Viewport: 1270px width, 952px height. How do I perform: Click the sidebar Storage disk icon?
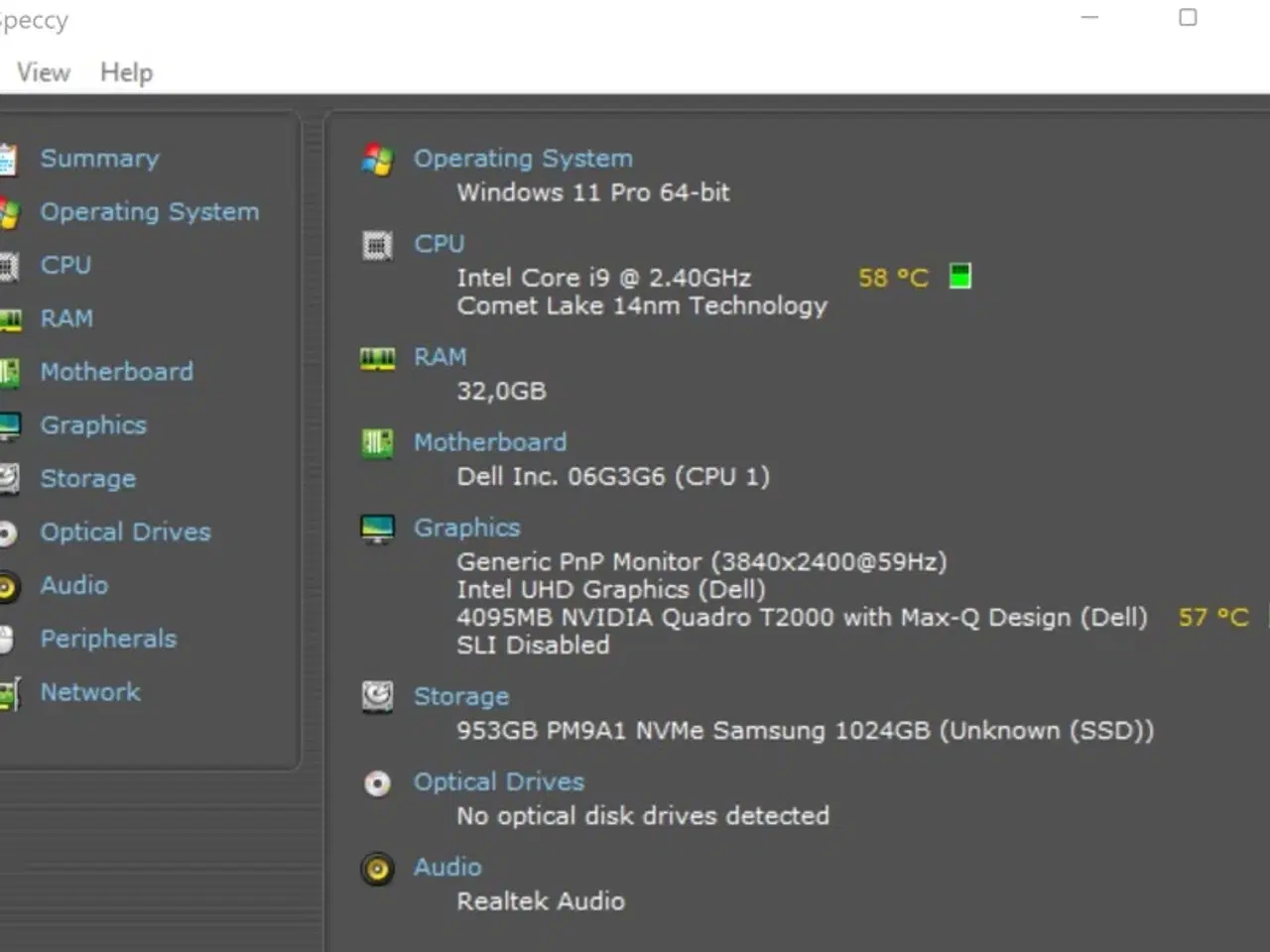[8, 479]
